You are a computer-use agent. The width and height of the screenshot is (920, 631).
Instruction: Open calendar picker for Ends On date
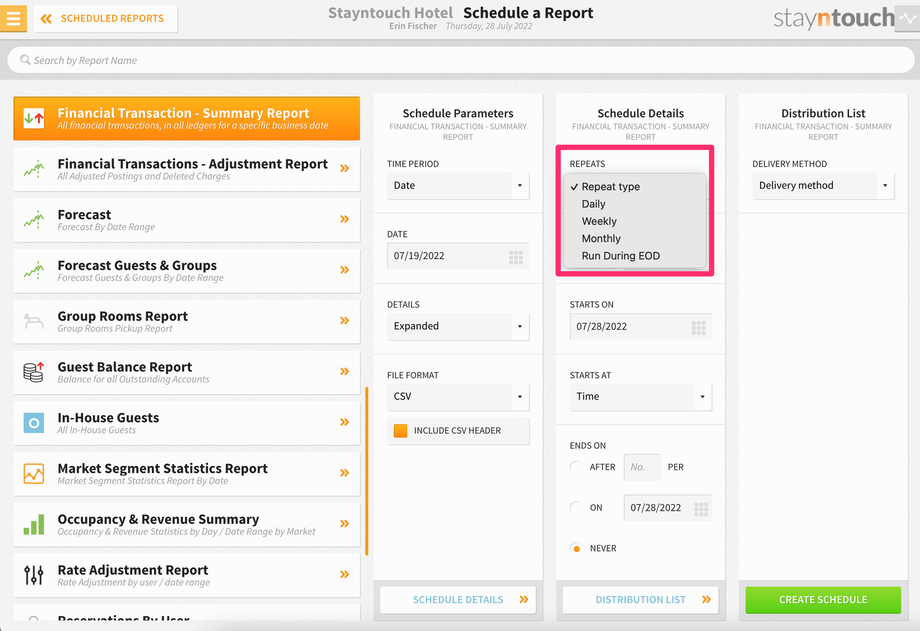coord(701,509)
